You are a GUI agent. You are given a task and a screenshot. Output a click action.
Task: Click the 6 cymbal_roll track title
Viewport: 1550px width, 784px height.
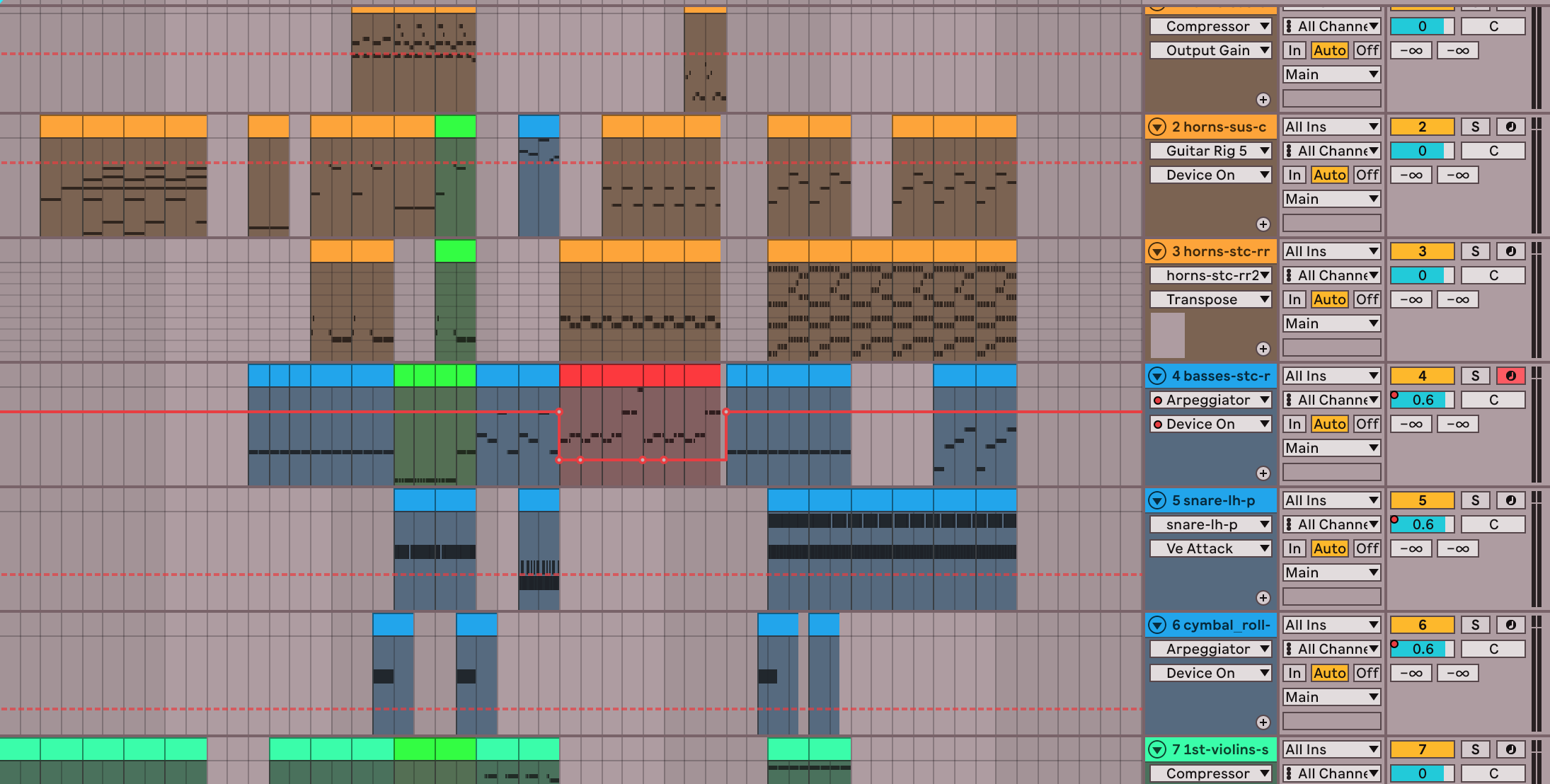(x=1220, y=625)
